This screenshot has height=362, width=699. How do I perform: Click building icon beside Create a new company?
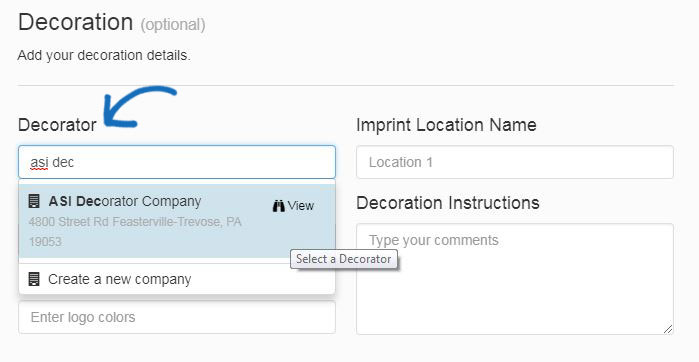click(x=34, y=279)
